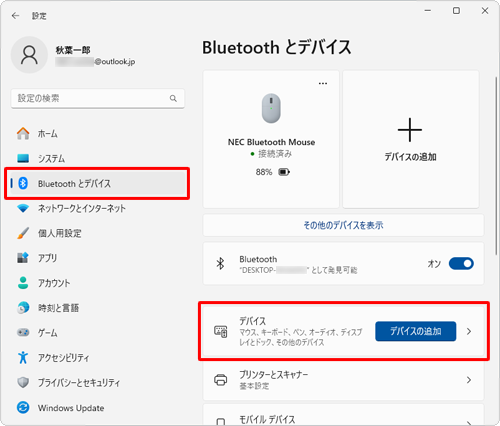Image resolution: width=500 pixels, height=426 pixels.
Task: Open the three-dot menu on the mouse card
Action: (x=323, y=83)
